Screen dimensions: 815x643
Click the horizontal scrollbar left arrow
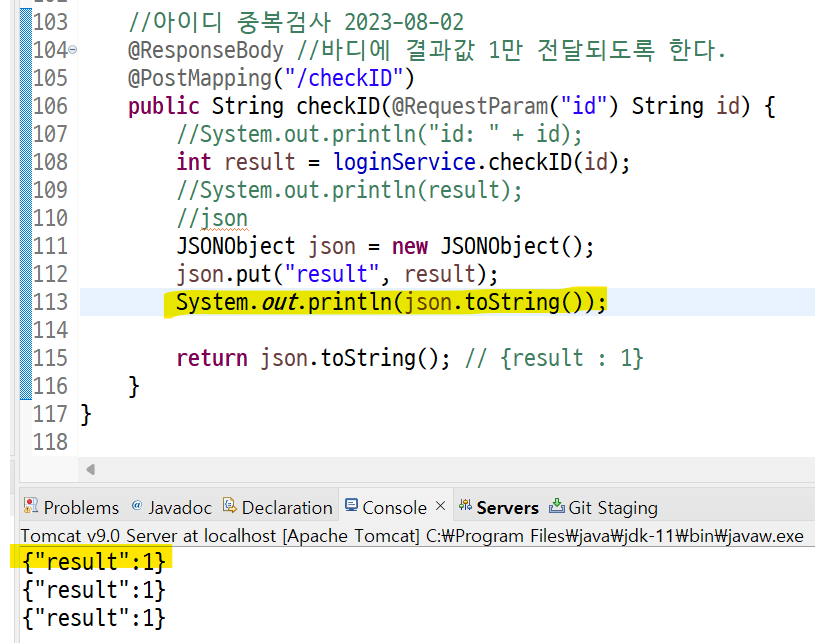tap(90, 469)
